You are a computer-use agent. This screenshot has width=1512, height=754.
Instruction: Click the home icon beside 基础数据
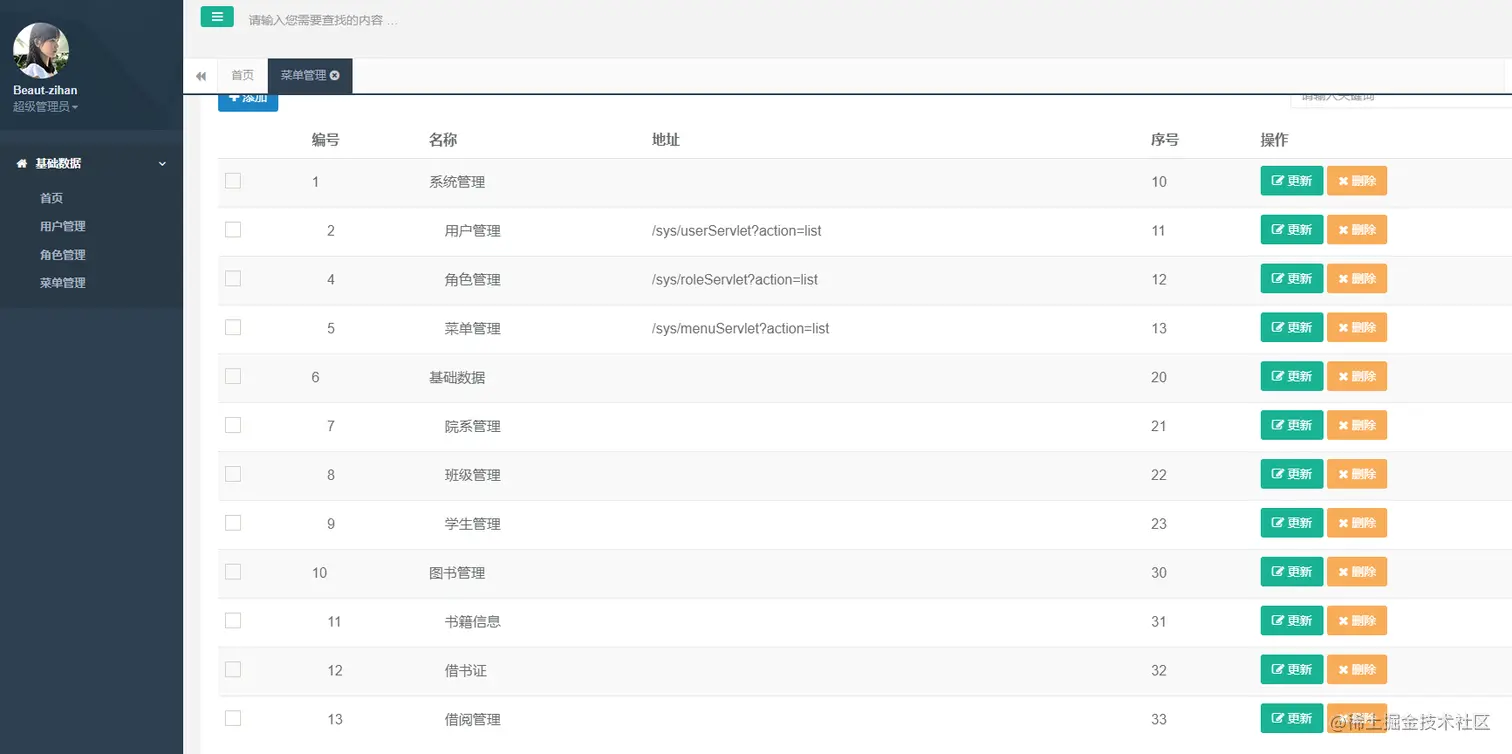point(21,163)
